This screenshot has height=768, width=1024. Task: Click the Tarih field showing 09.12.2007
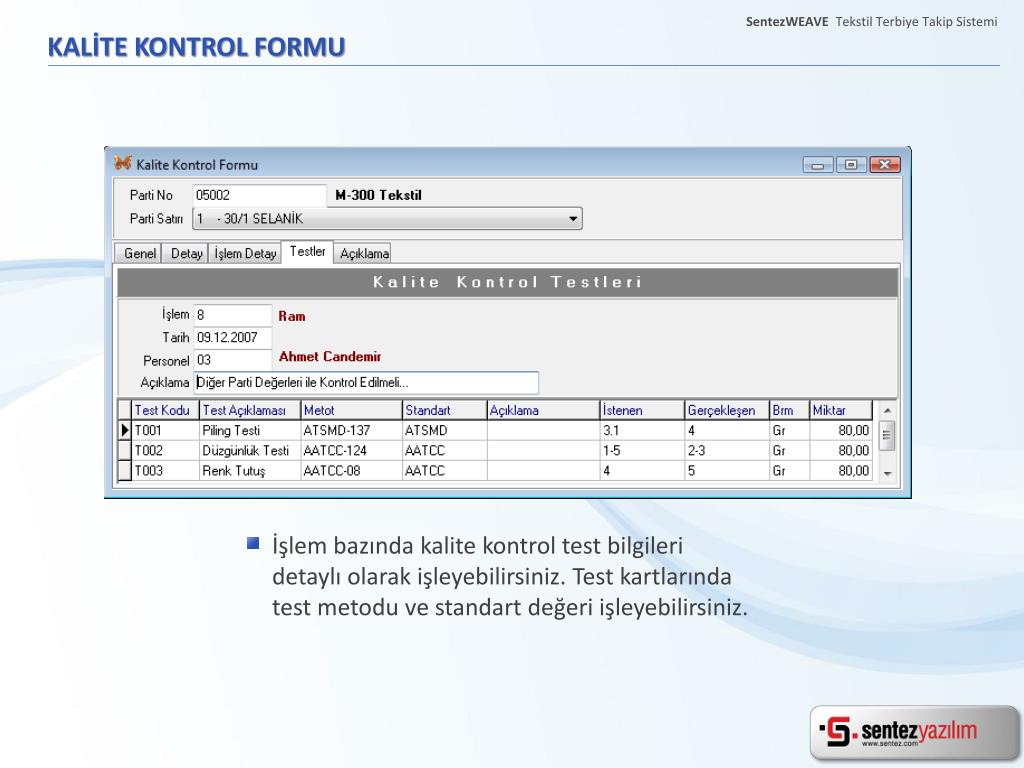[x=232, y=338]
